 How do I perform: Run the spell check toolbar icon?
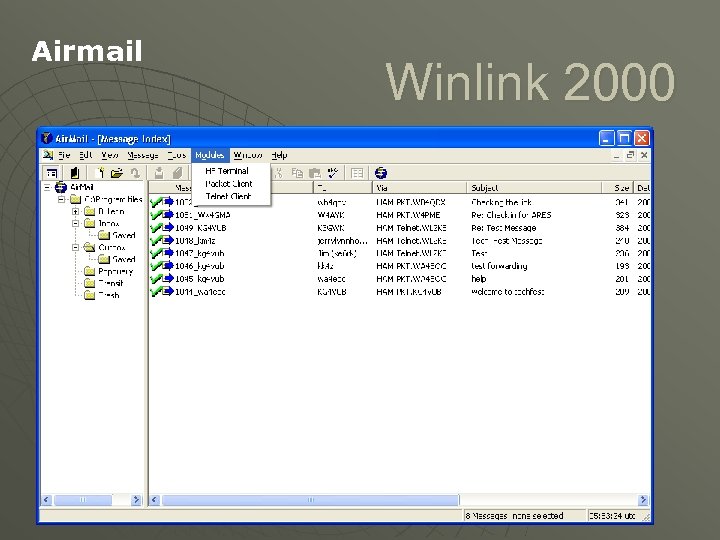[333, 173]
